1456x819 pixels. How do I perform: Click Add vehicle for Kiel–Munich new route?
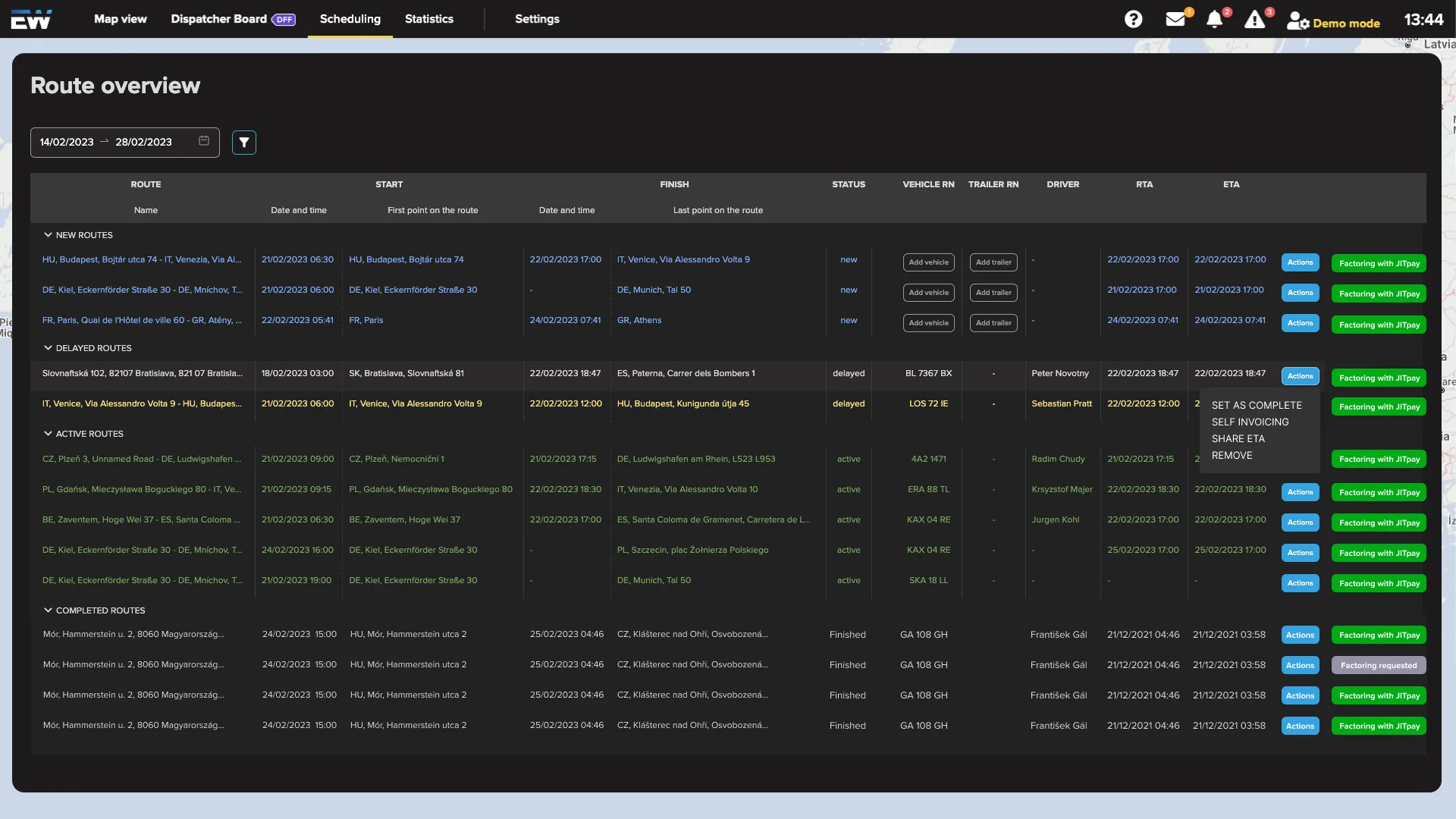(928, 293)
